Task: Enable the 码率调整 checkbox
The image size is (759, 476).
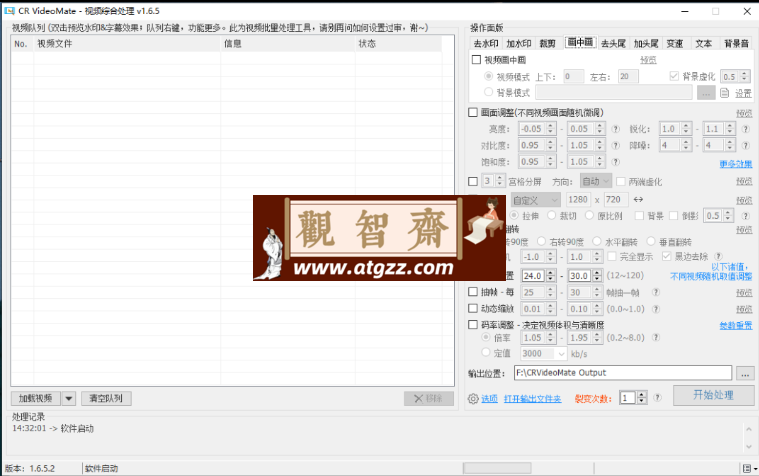Action: click(x=473, y=324)
